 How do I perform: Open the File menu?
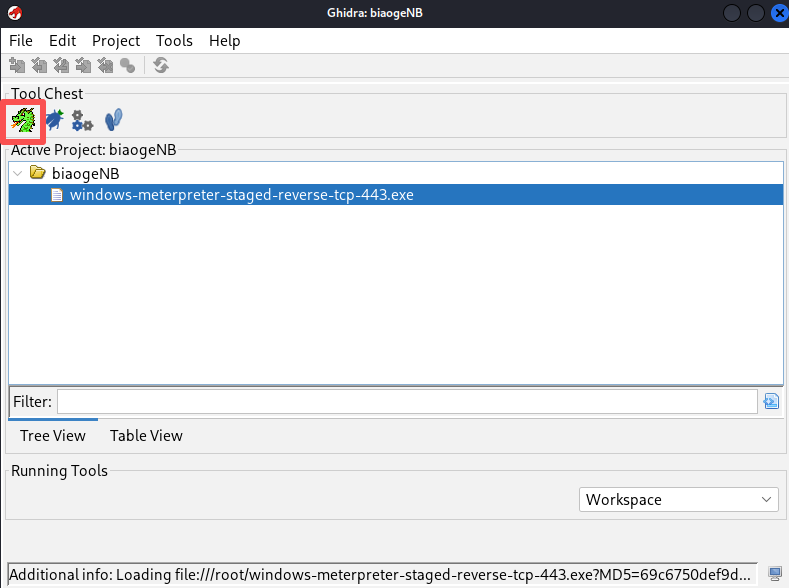click(x=21, y=41)
